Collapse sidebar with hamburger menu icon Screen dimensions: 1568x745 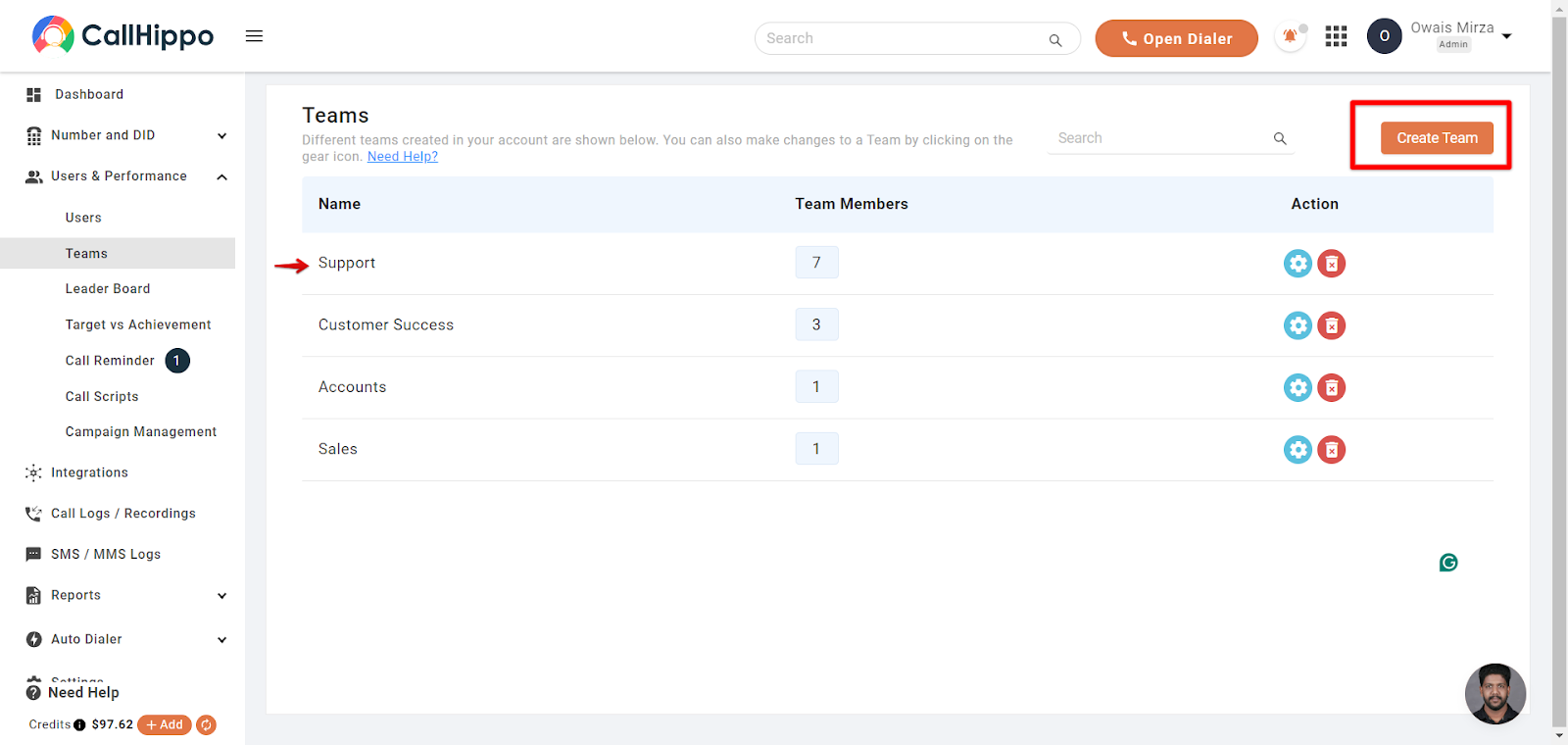pos(254,36)
